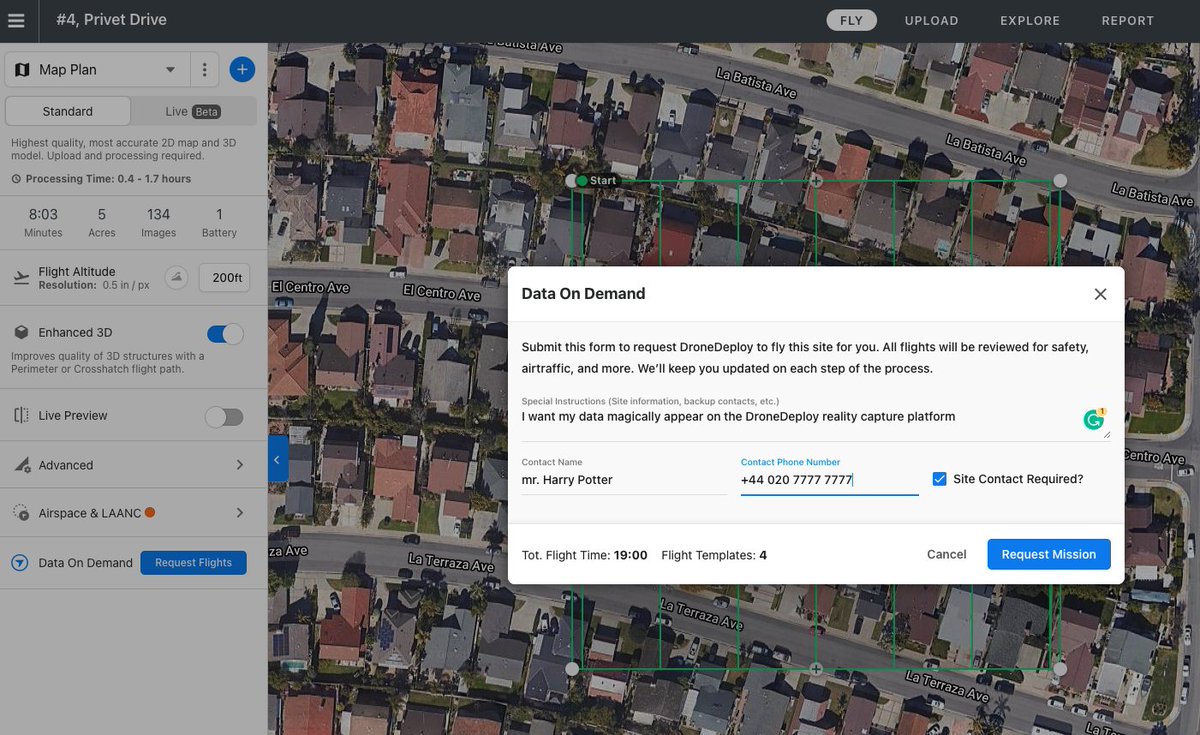
Task: Open the hamburger main menu
Action: [16, 20]
